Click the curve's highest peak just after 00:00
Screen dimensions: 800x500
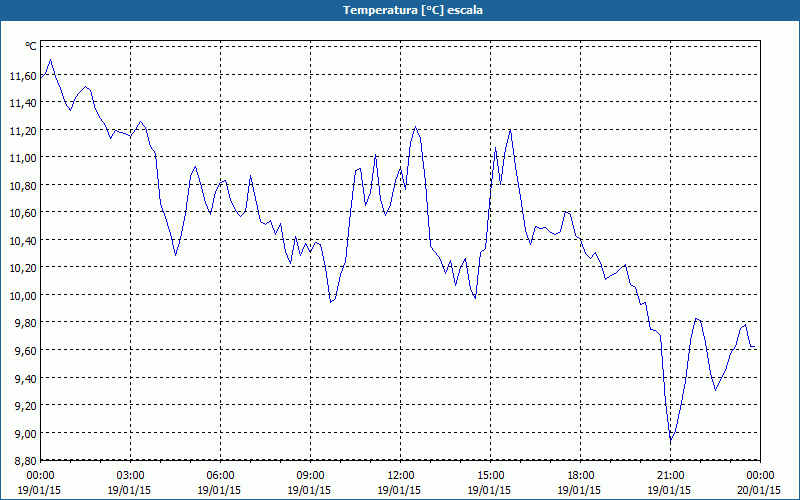click(50, 60)
